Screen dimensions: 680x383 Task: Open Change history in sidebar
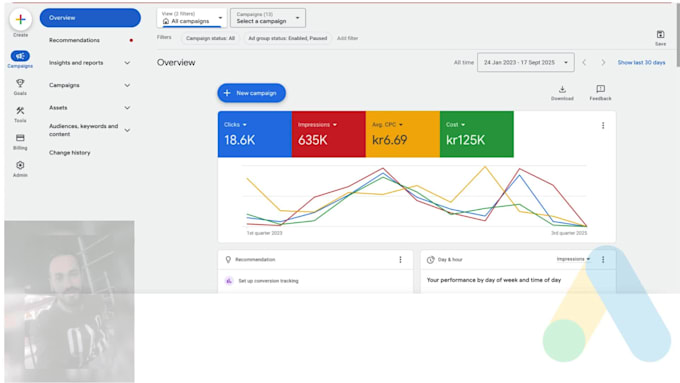[69, 153]
